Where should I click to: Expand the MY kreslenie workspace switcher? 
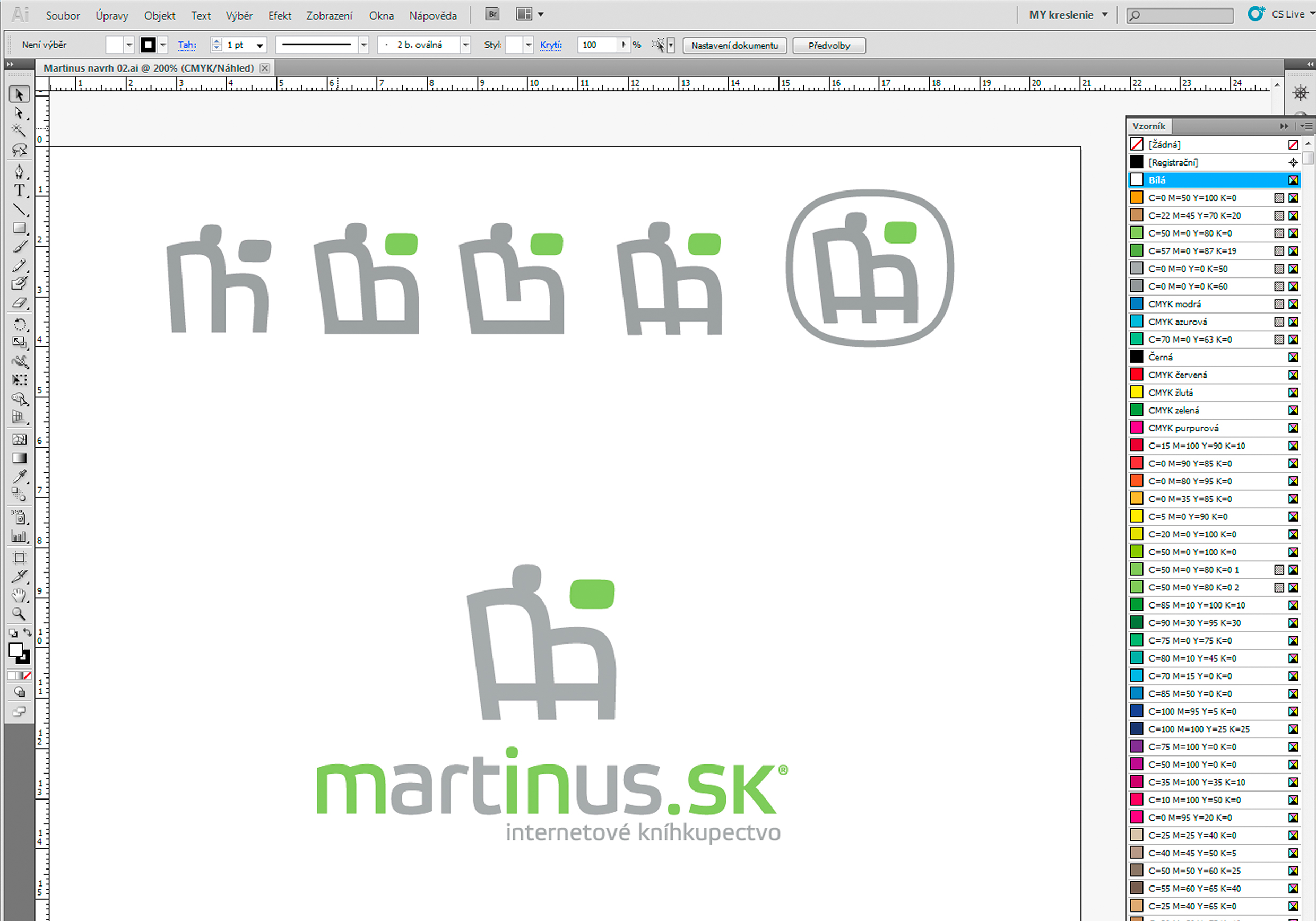click(x=1104, y=15)
